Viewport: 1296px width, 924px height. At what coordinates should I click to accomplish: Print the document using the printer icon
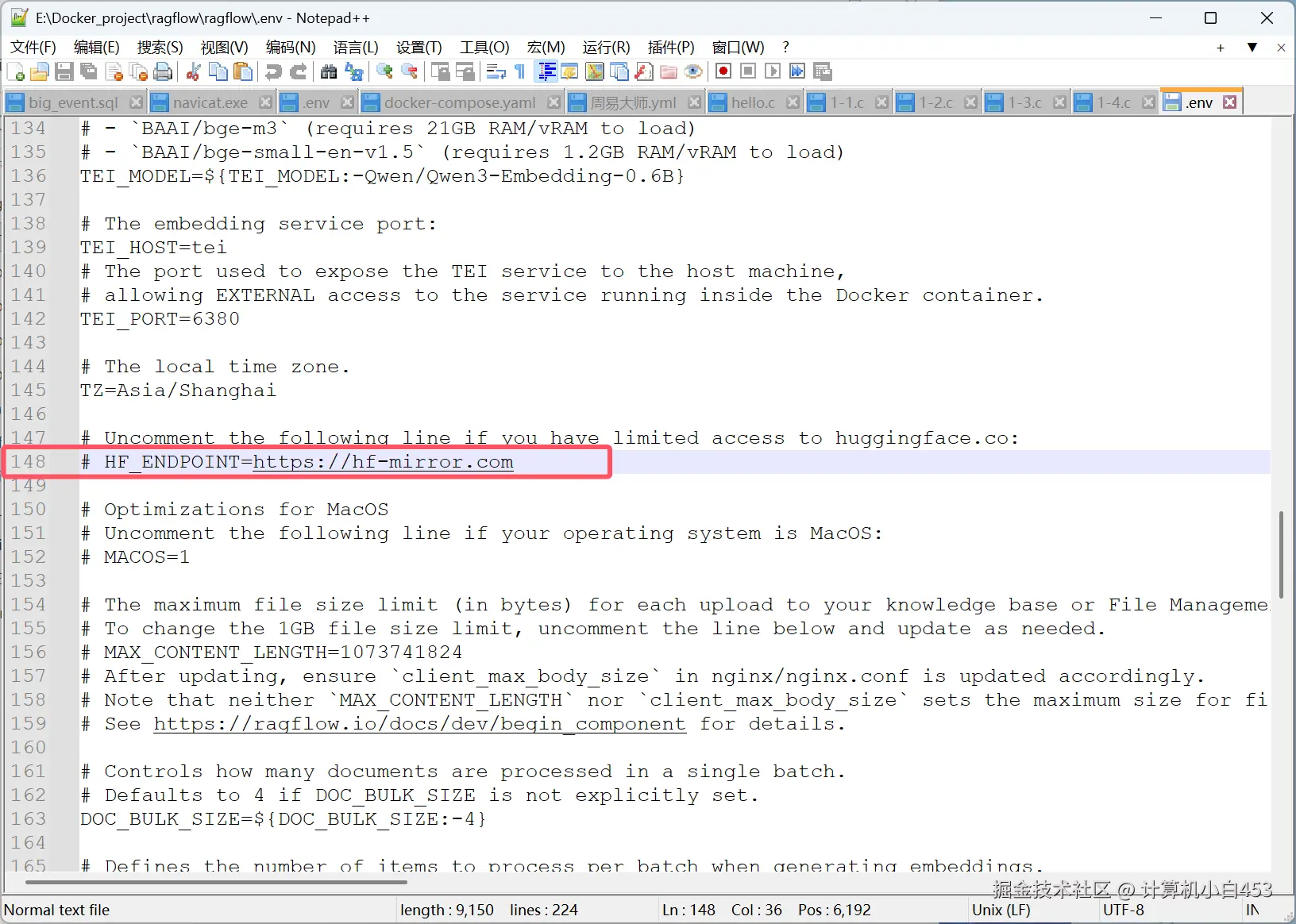click(163, 72)
